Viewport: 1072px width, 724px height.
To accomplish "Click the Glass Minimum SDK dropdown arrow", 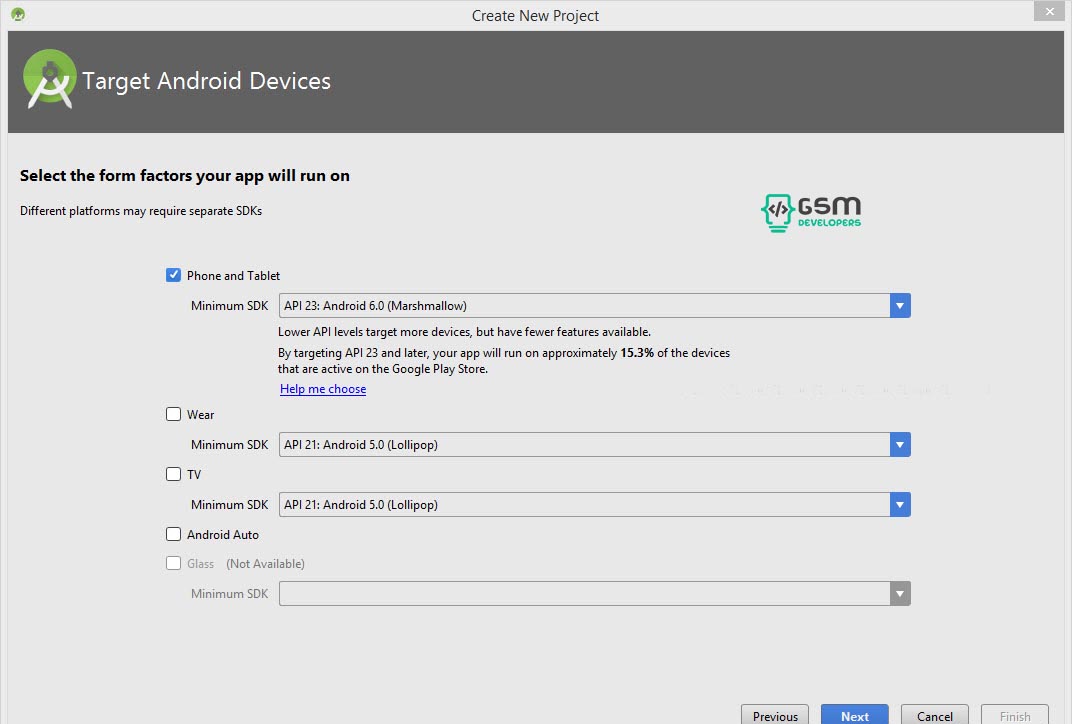I will point(900,594).
